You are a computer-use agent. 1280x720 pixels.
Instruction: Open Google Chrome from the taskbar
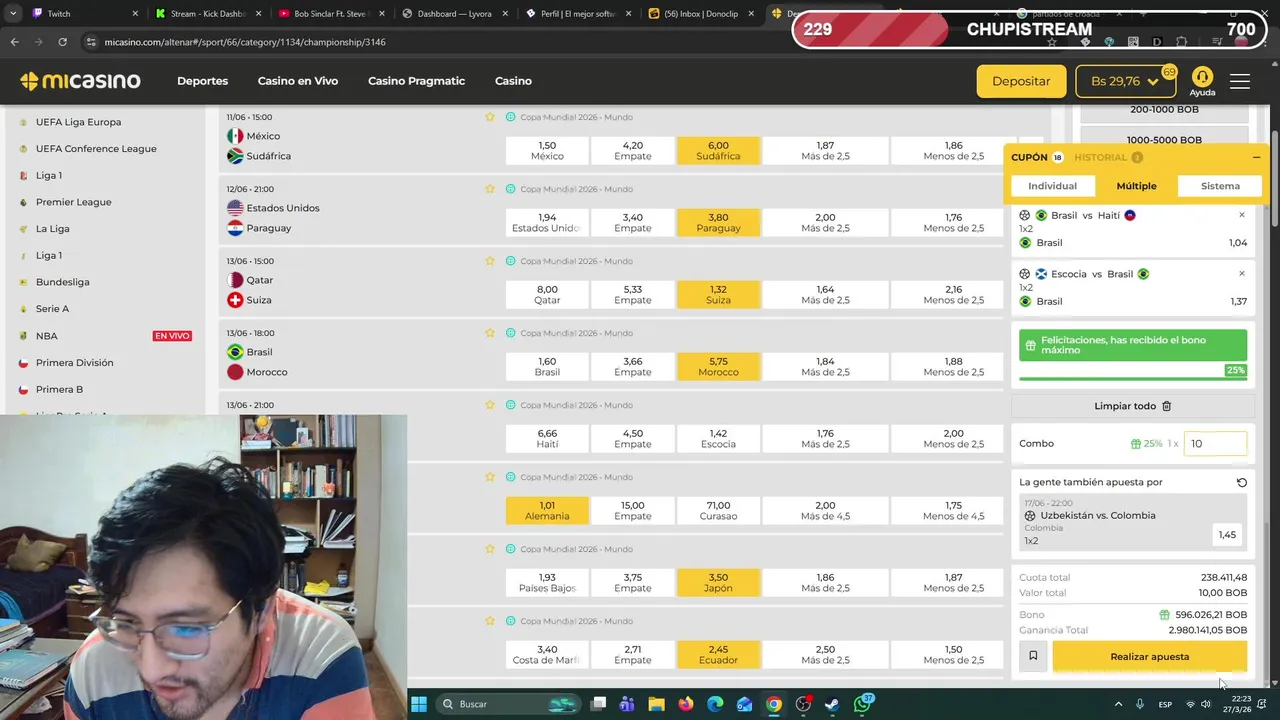774,704
